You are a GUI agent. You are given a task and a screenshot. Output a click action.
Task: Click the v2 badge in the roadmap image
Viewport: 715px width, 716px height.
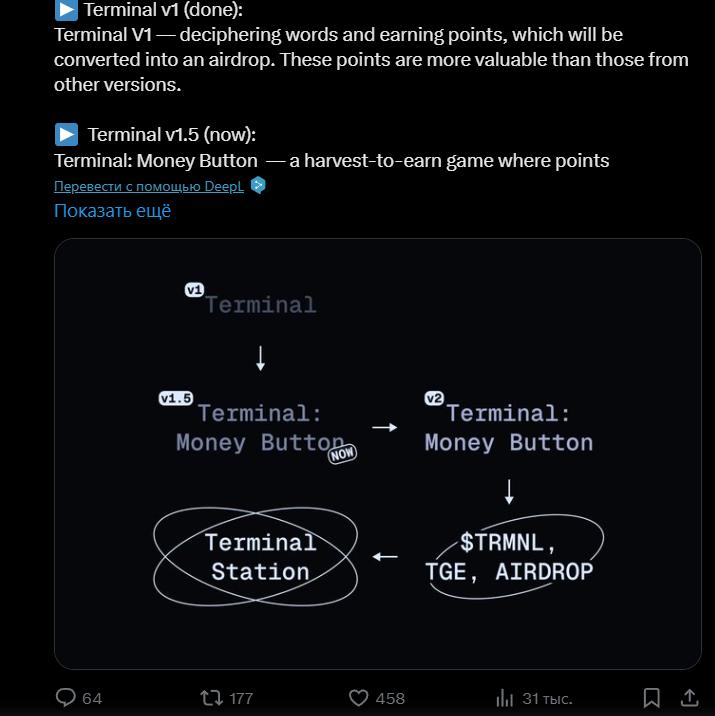coord(434,398)
